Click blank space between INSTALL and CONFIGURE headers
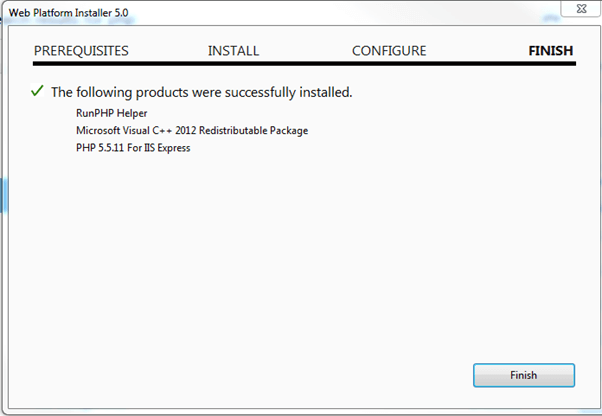Viewport: 602px width, 416px height. click(x=305, y=51)
